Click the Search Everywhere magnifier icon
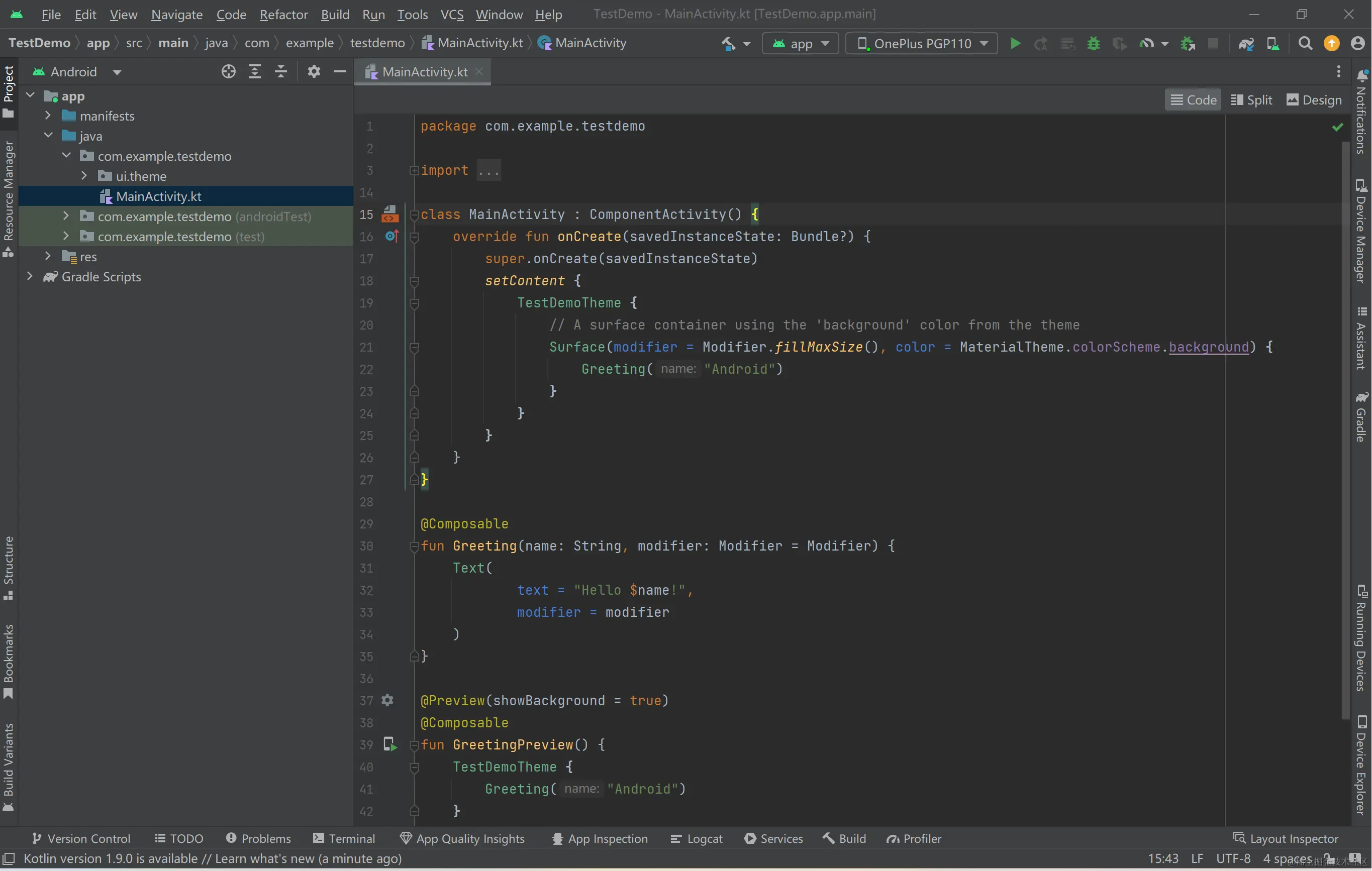Screen dimensions: 1372x871 (1305, 43)
